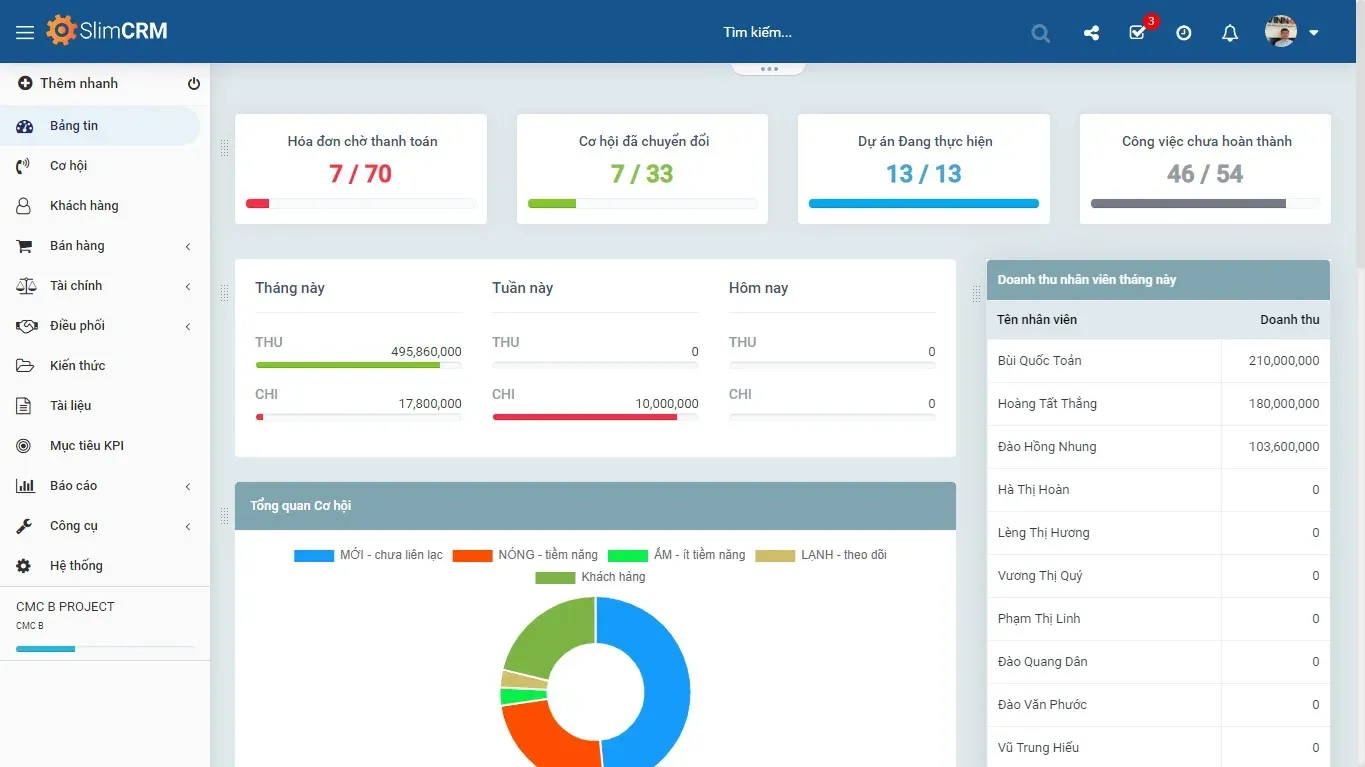Select Kiến thức in the sidebar

[x=77, y=366]
